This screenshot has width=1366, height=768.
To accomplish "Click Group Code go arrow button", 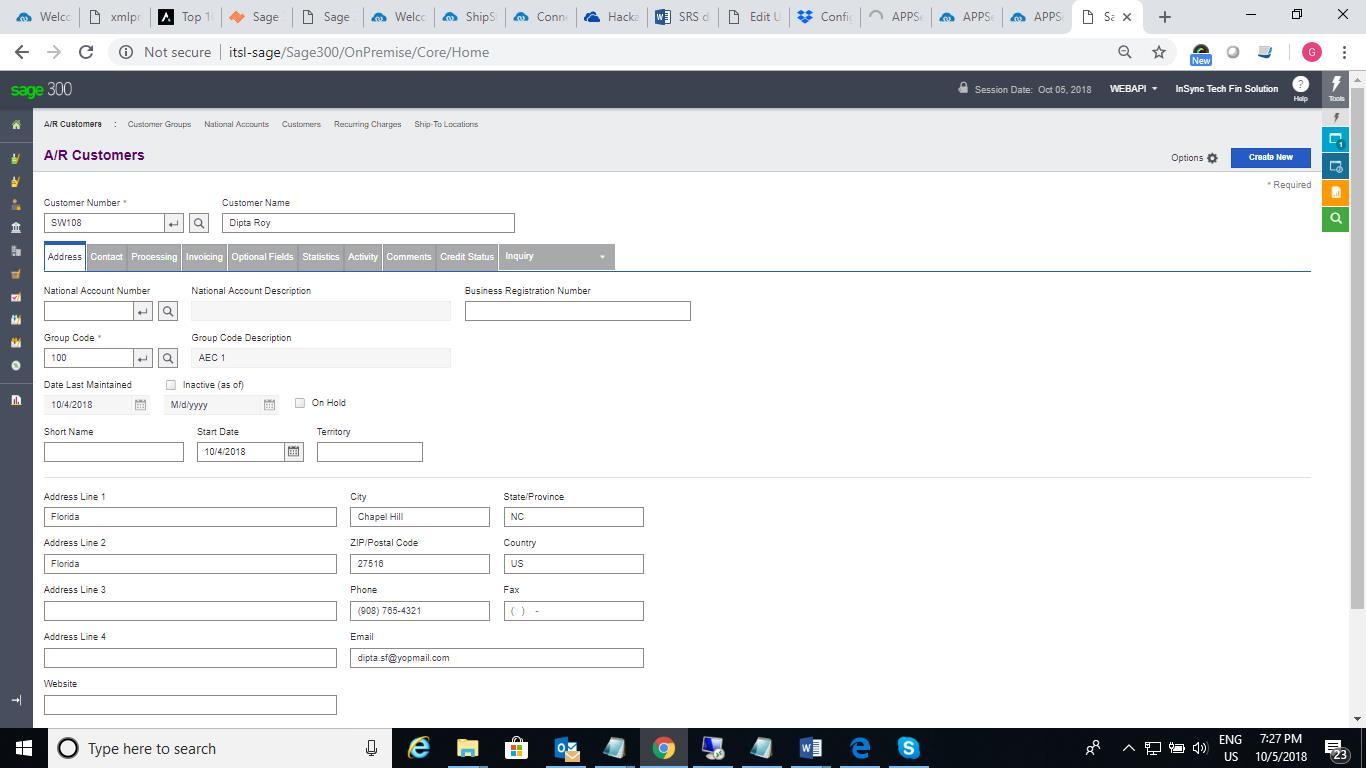I will click(x=143, y=358).
